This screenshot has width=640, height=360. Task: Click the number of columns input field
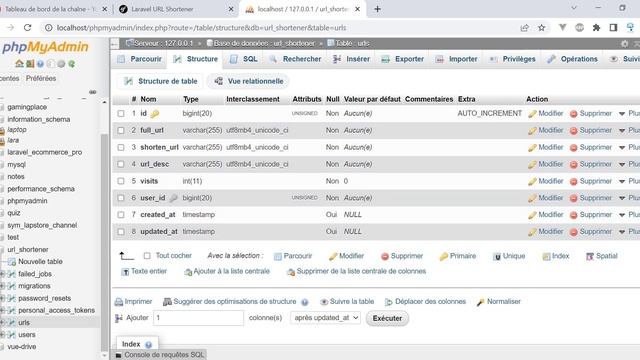coord(198,318)
